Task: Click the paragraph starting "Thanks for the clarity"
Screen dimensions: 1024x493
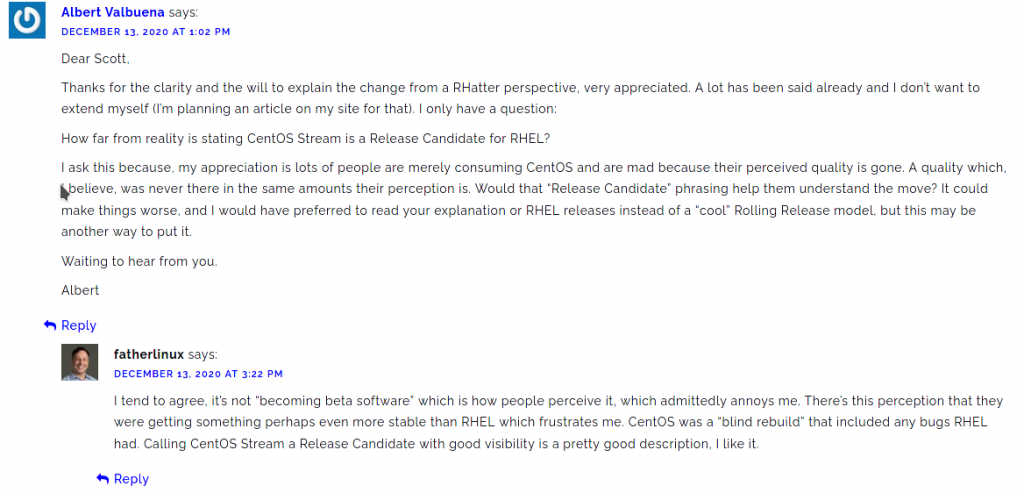Action: point(520,98)
